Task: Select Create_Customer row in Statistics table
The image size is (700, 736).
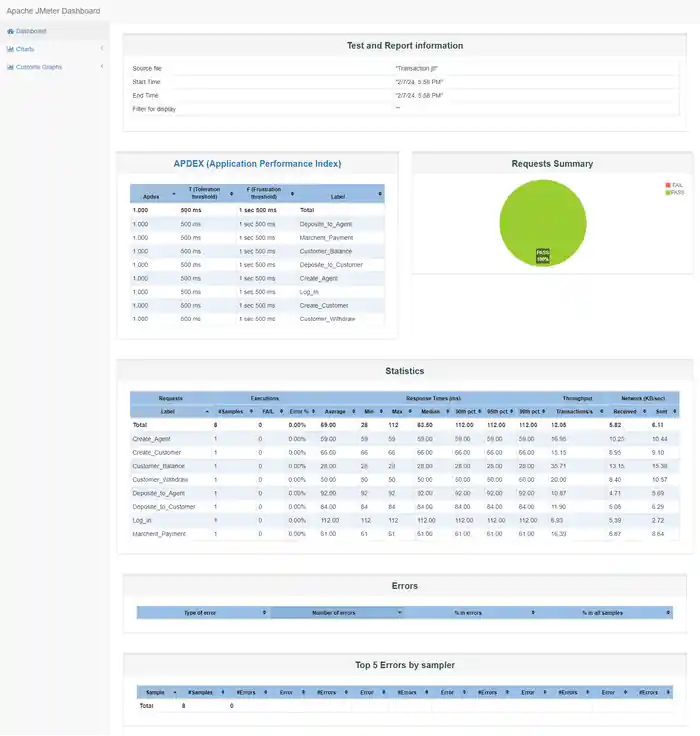Action: (405, 452)
